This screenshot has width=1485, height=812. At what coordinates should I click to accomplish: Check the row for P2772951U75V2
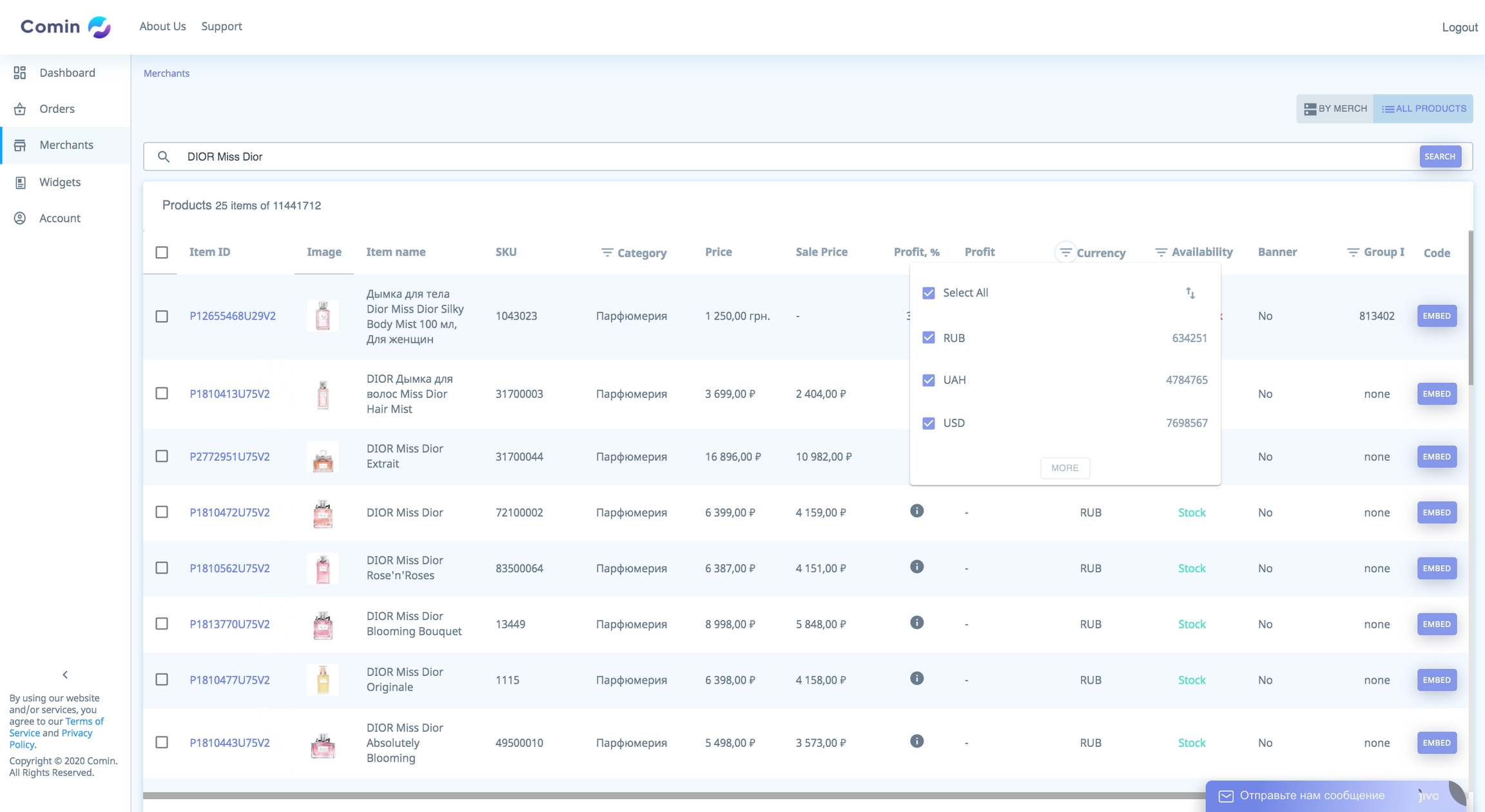click(x=162, y=456)
